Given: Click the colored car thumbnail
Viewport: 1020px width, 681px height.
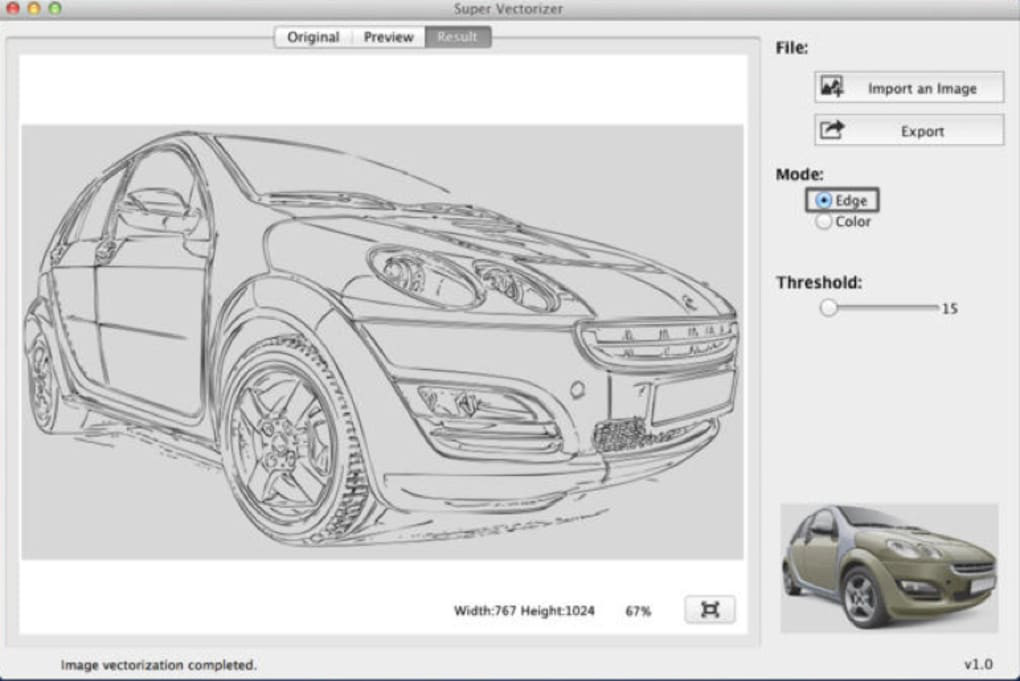Looking at the screenshot, I should tap(889, 567).
